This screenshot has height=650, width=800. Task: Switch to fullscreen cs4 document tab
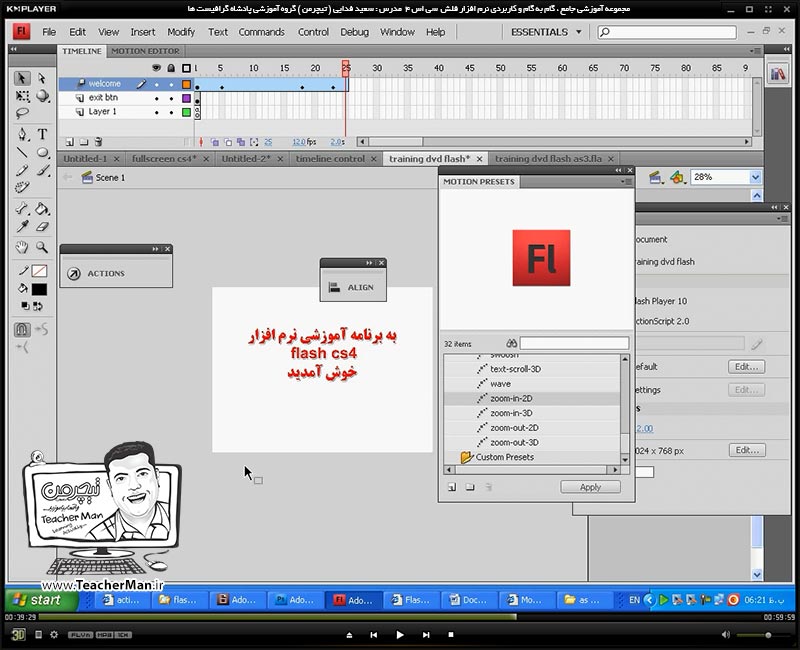[164, 159]
